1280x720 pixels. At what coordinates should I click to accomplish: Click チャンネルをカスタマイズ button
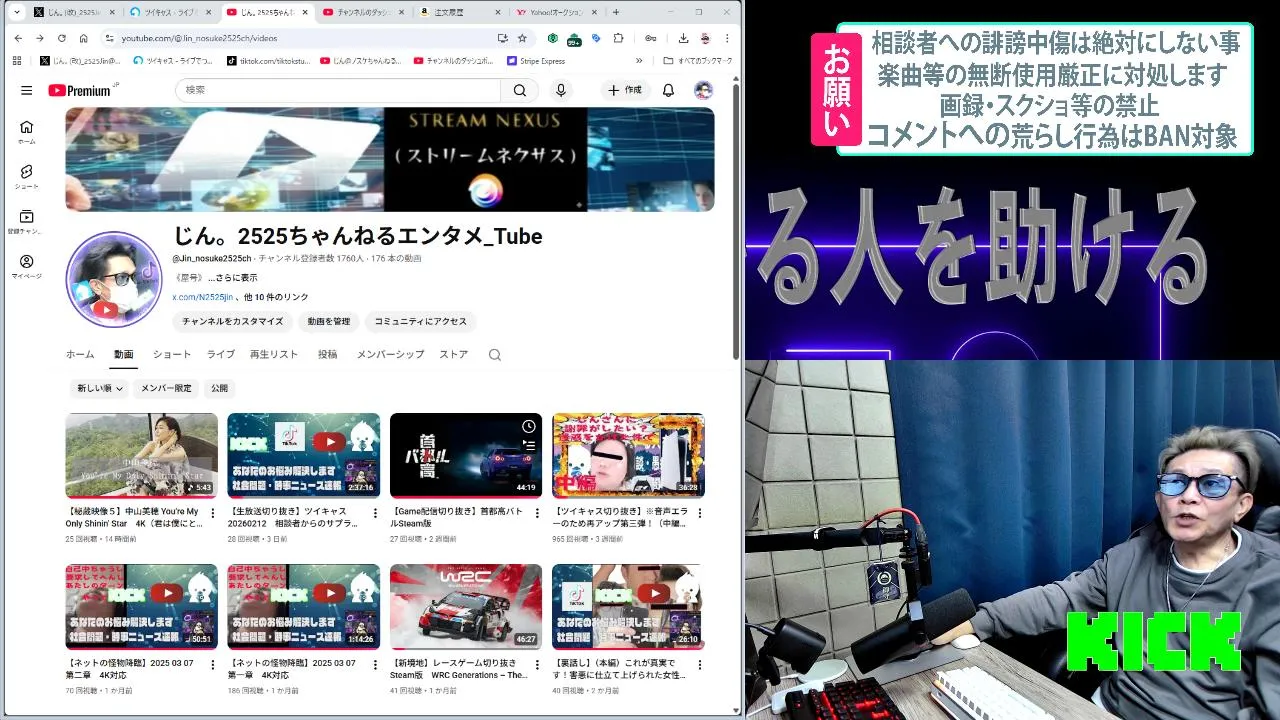(x=232, y=322)
